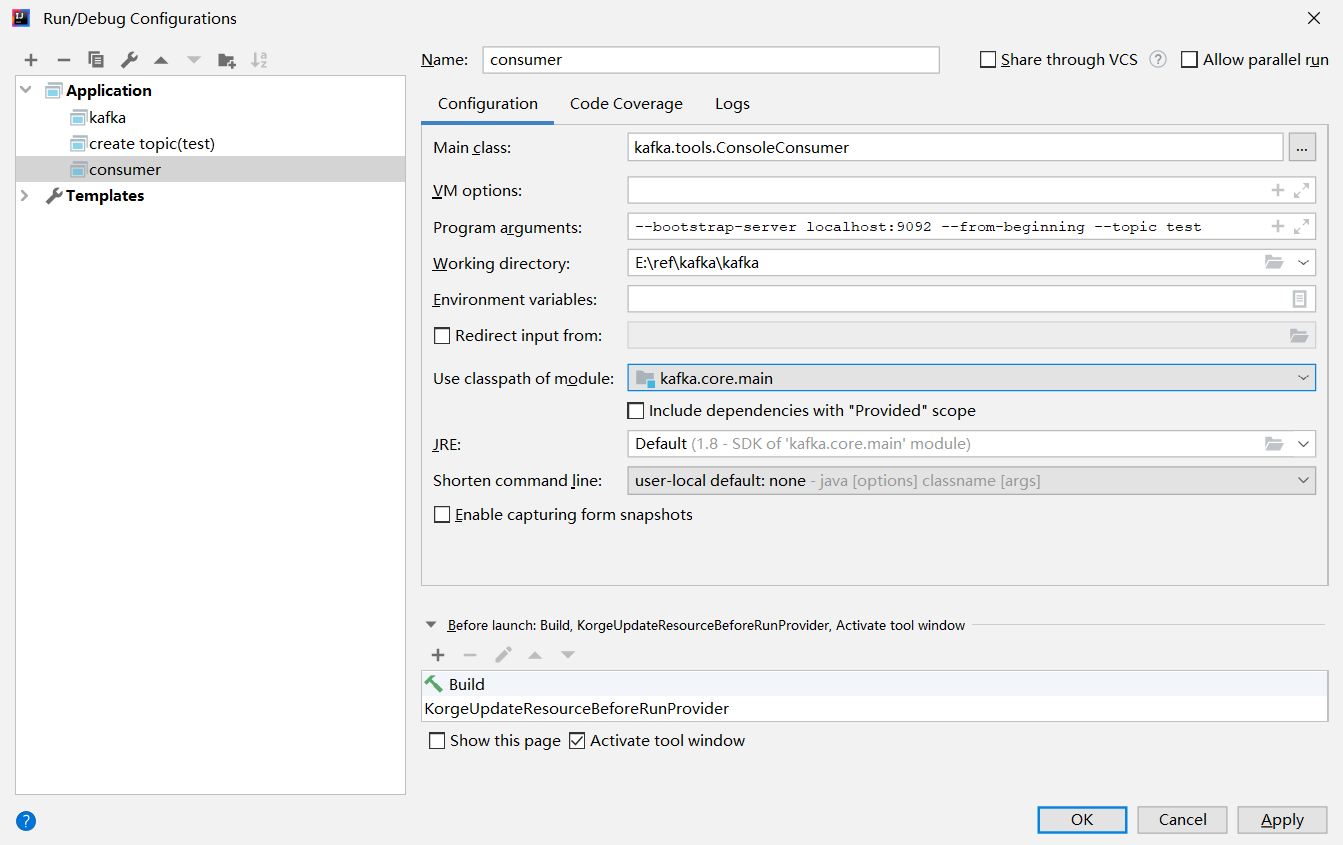Image resolution: width=1343 pixels, height=845 pixels.
Task: Enable Share through VCS checkbox
Action: click(988, 60)
